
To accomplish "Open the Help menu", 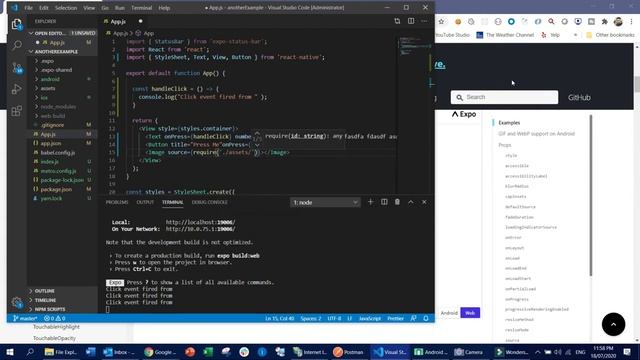I will click(x=164, y=8).
